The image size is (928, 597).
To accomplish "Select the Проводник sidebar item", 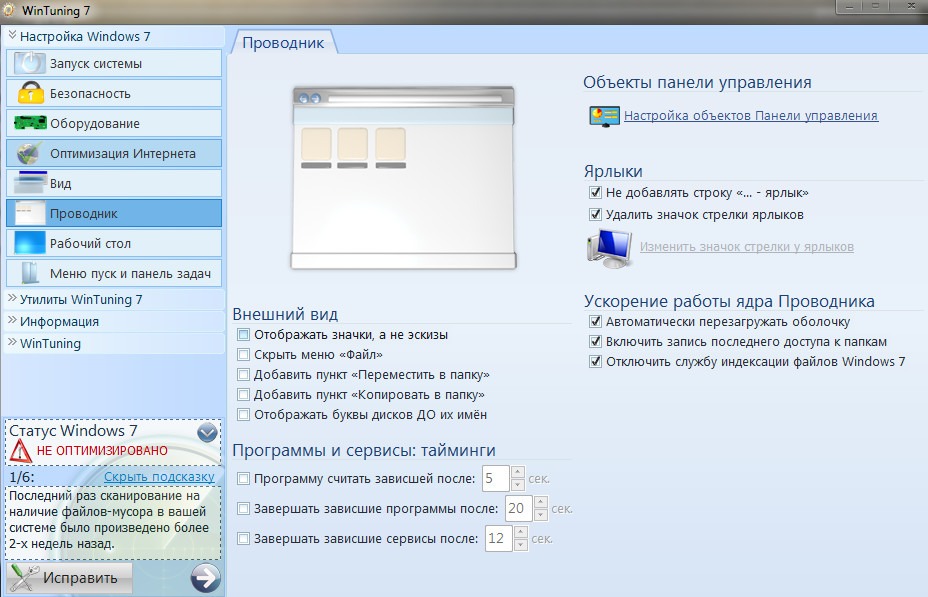I will click(x=114, y=213).
